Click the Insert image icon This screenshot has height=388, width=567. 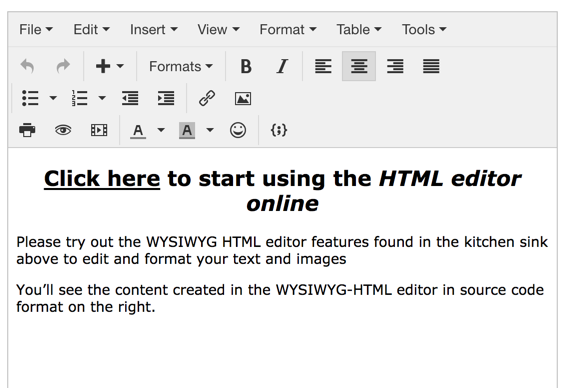[x=243, y=98]
